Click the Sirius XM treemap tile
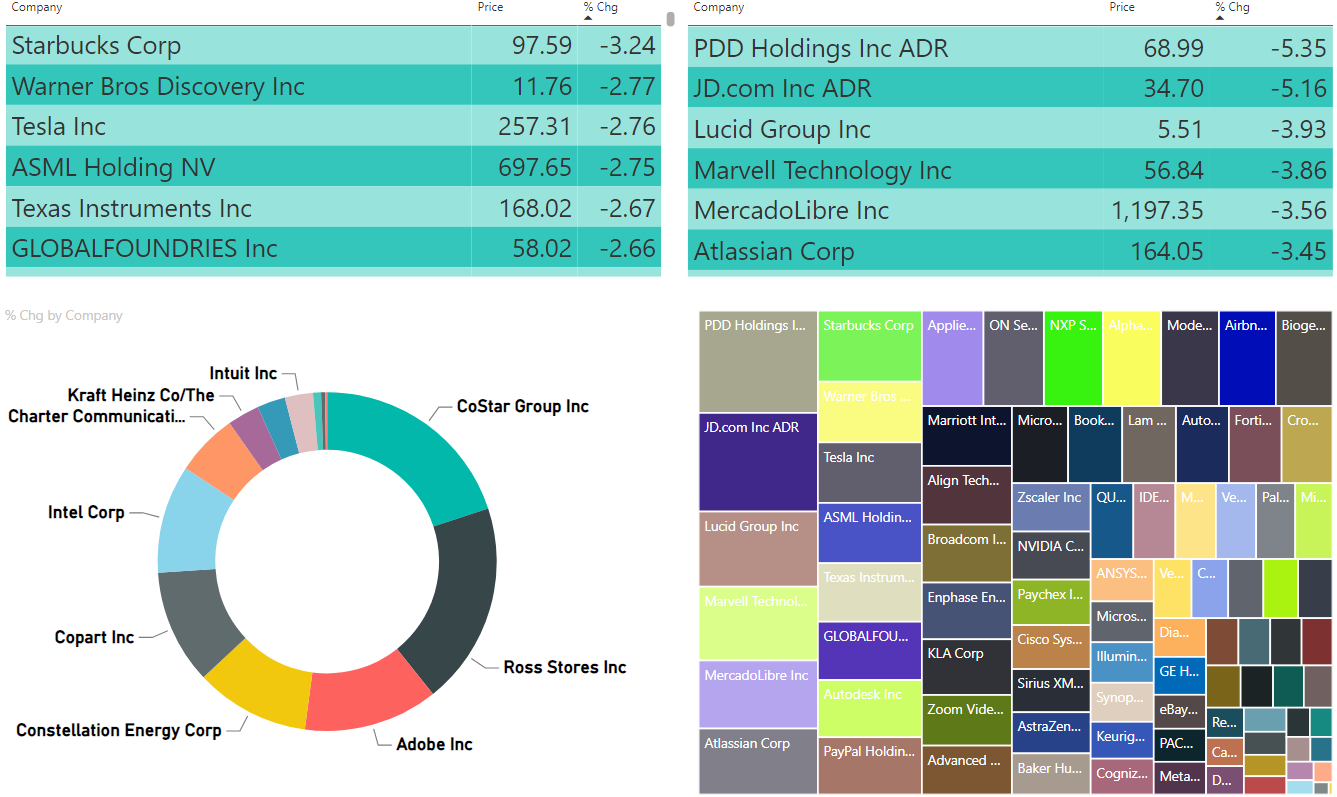The width and height of the screenshot is (1337, 797). click(1050, 690)
